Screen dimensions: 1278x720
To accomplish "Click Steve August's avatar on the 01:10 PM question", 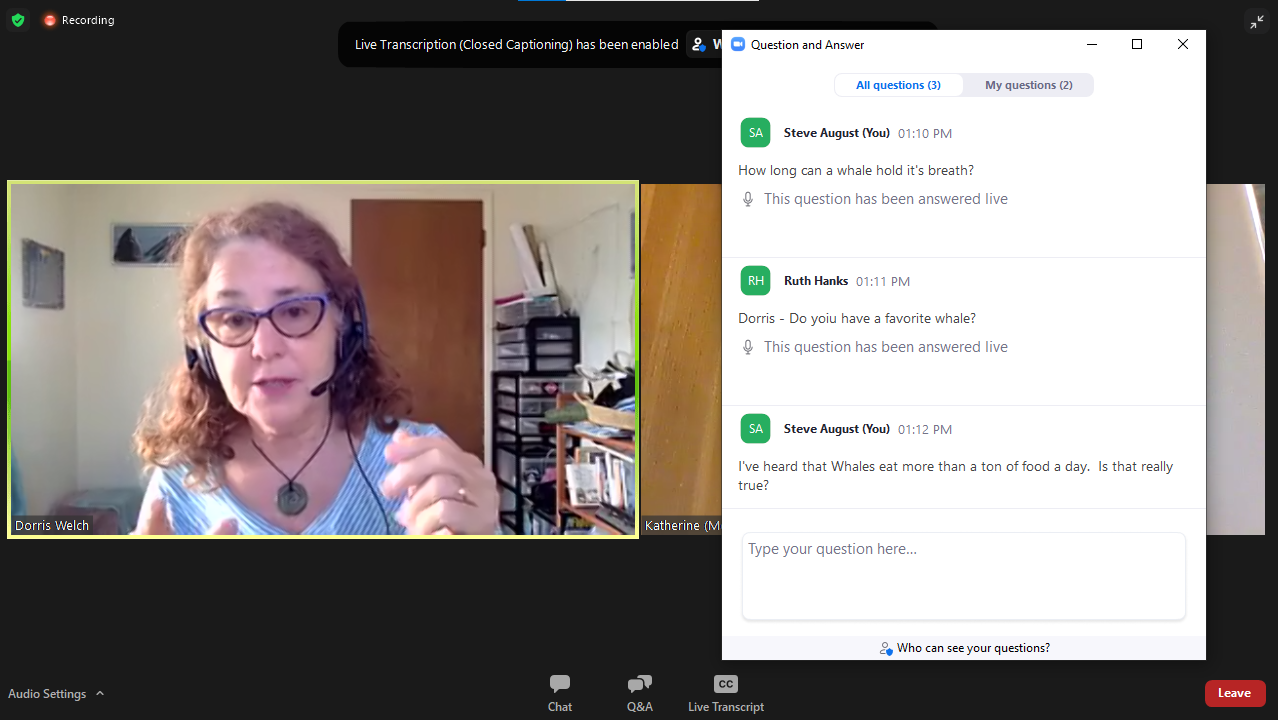I will point(755,133).
